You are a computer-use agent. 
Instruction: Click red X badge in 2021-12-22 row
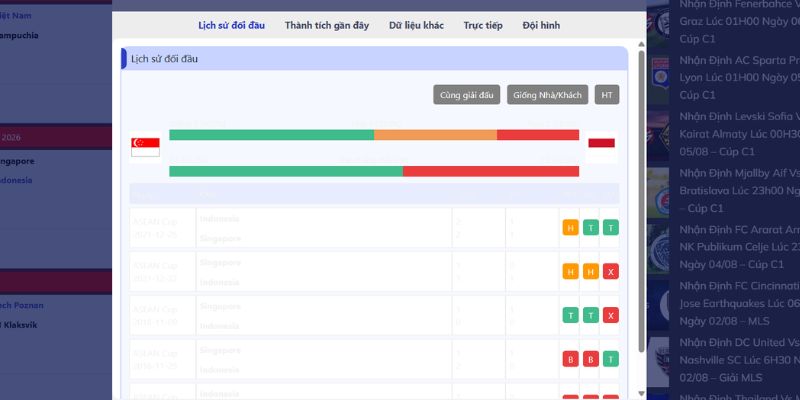[610, 271]
